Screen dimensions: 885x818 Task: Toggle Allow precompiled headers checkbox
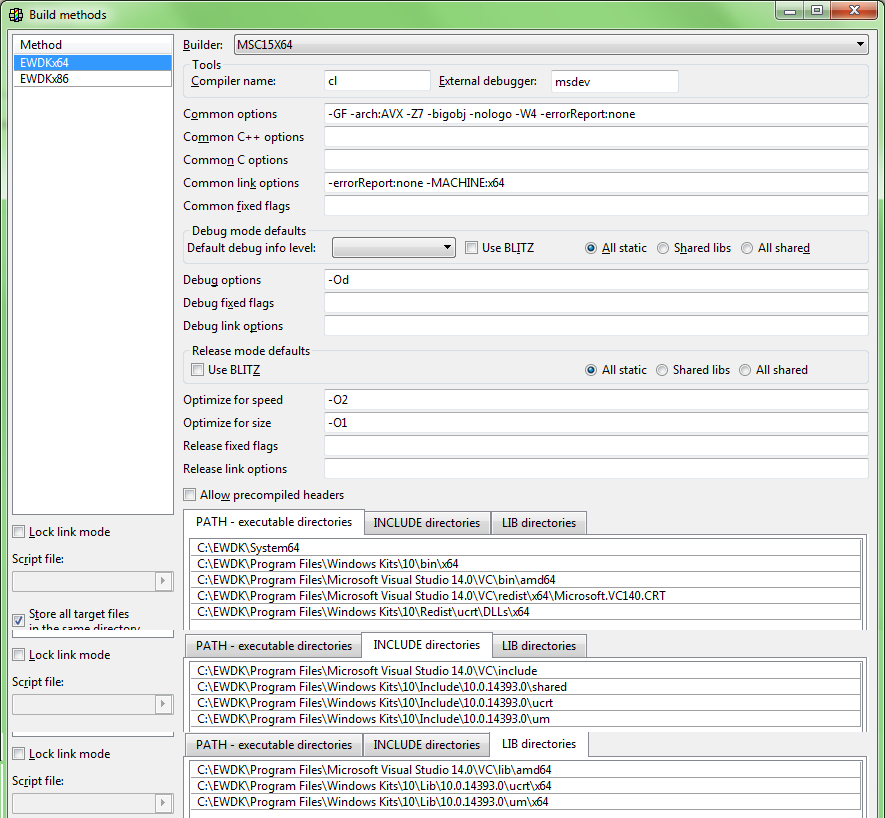(x=190, y=495)
